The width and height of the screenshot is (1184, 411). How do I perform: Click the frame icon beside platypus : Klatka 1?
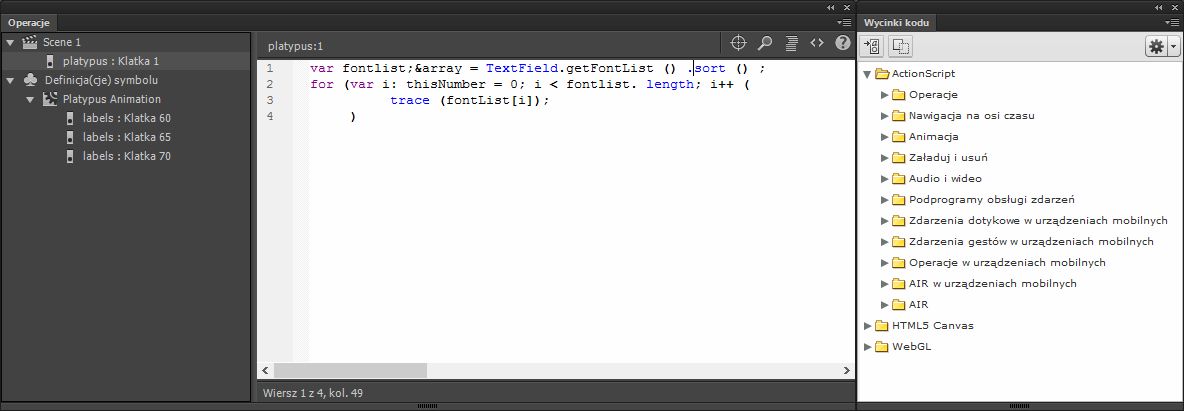[x=50, y=61]
